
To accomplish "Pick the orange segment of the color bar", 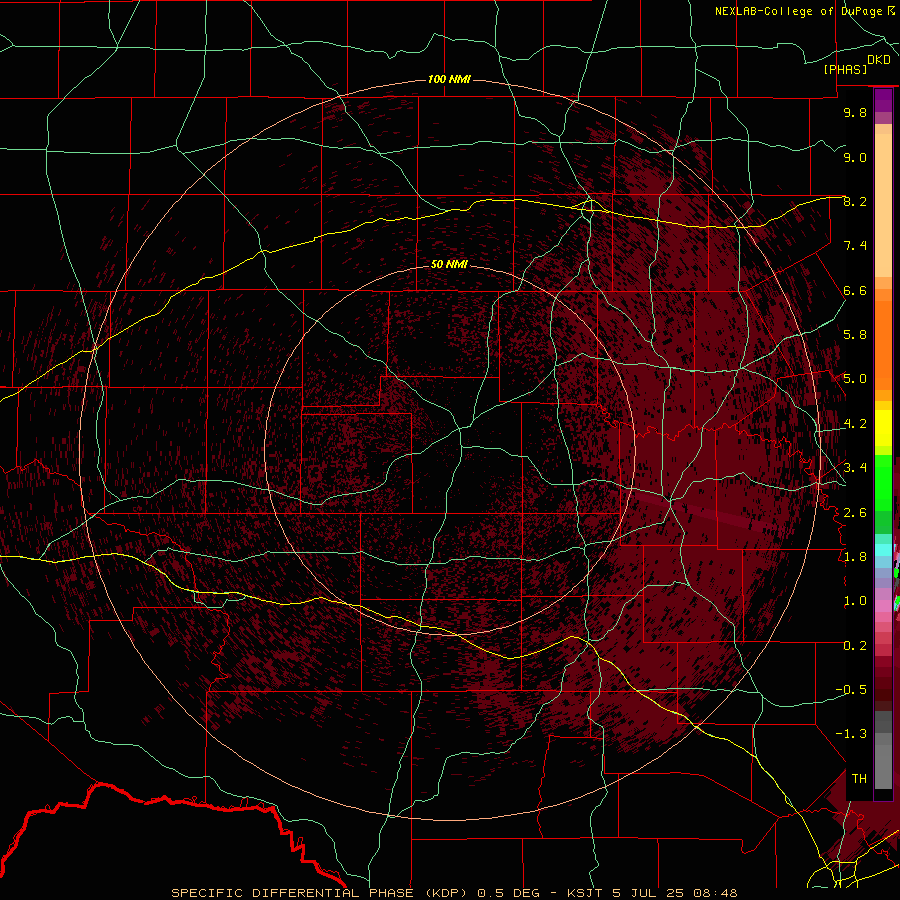I will (883, 344).
